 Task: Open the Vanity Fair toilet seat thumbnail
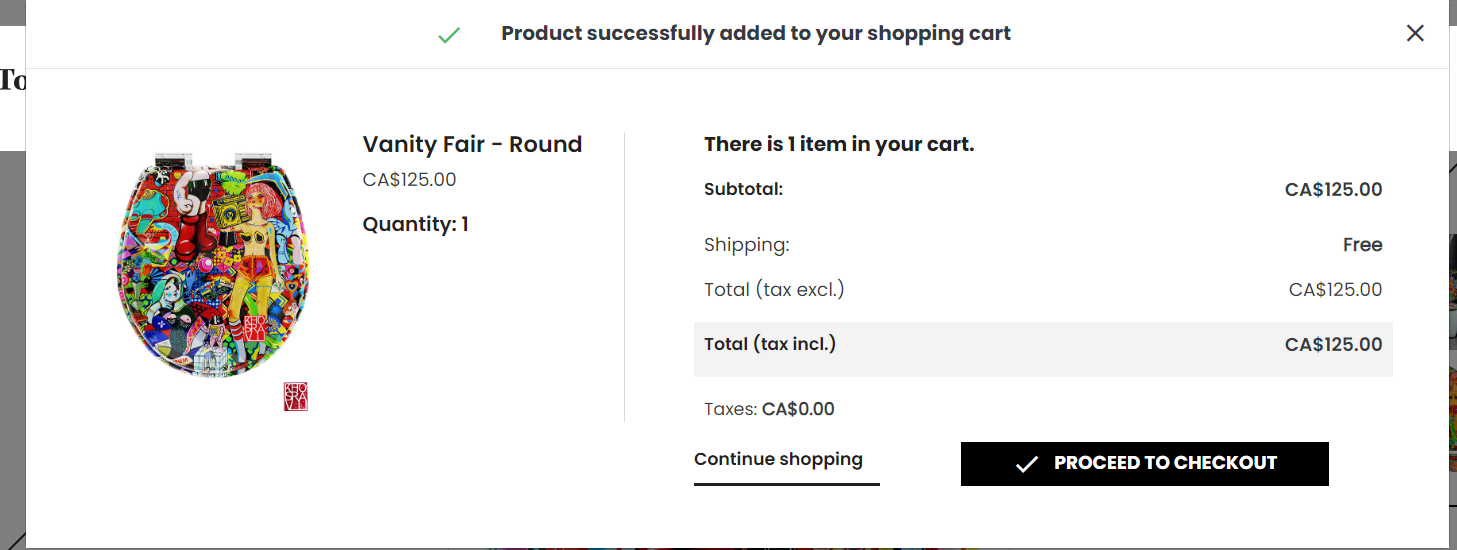pos(214,265)
